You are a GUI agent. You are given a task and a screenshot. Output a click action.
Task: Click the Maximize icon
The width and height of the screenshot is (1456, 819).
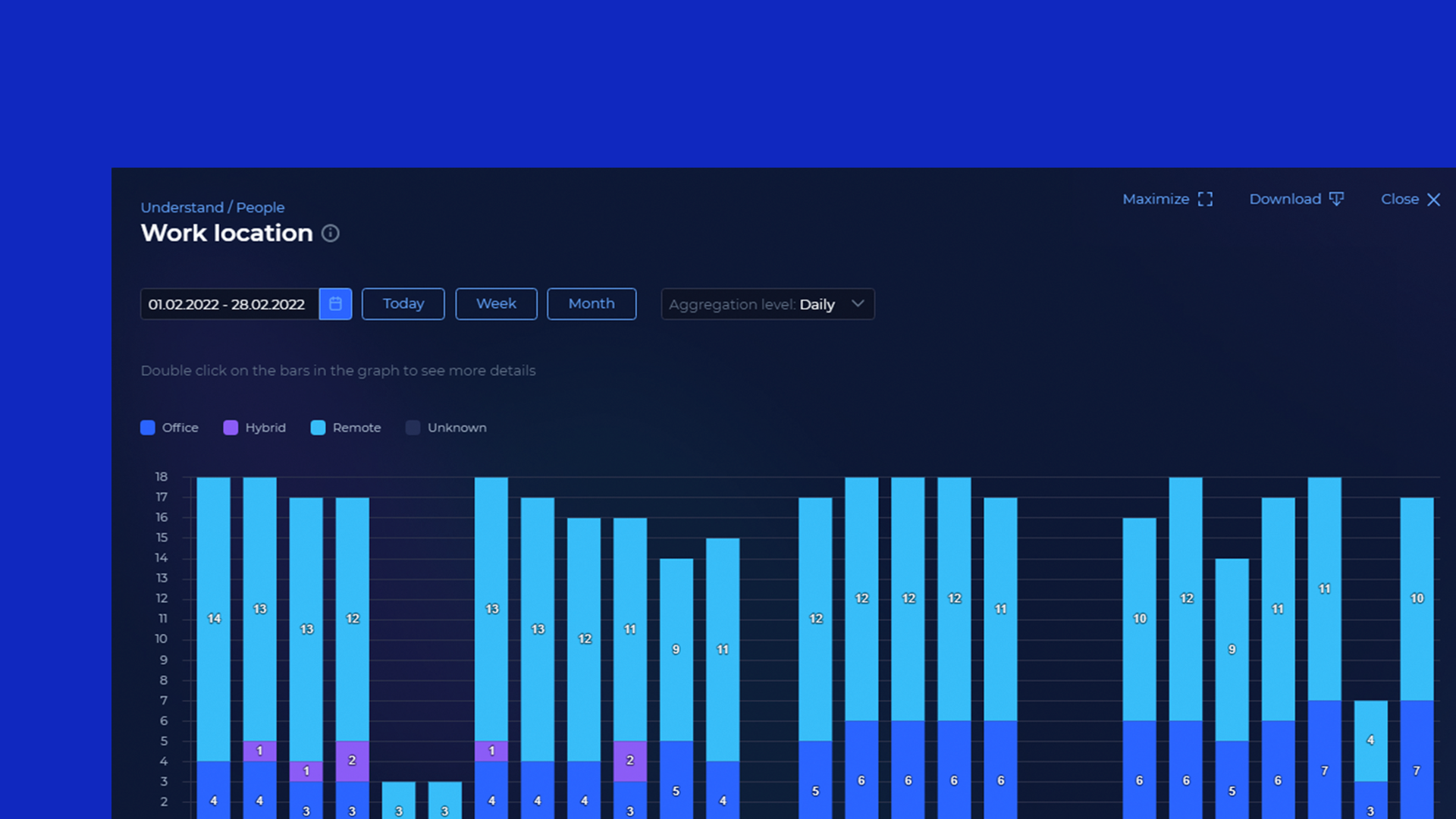[1205, 199]
